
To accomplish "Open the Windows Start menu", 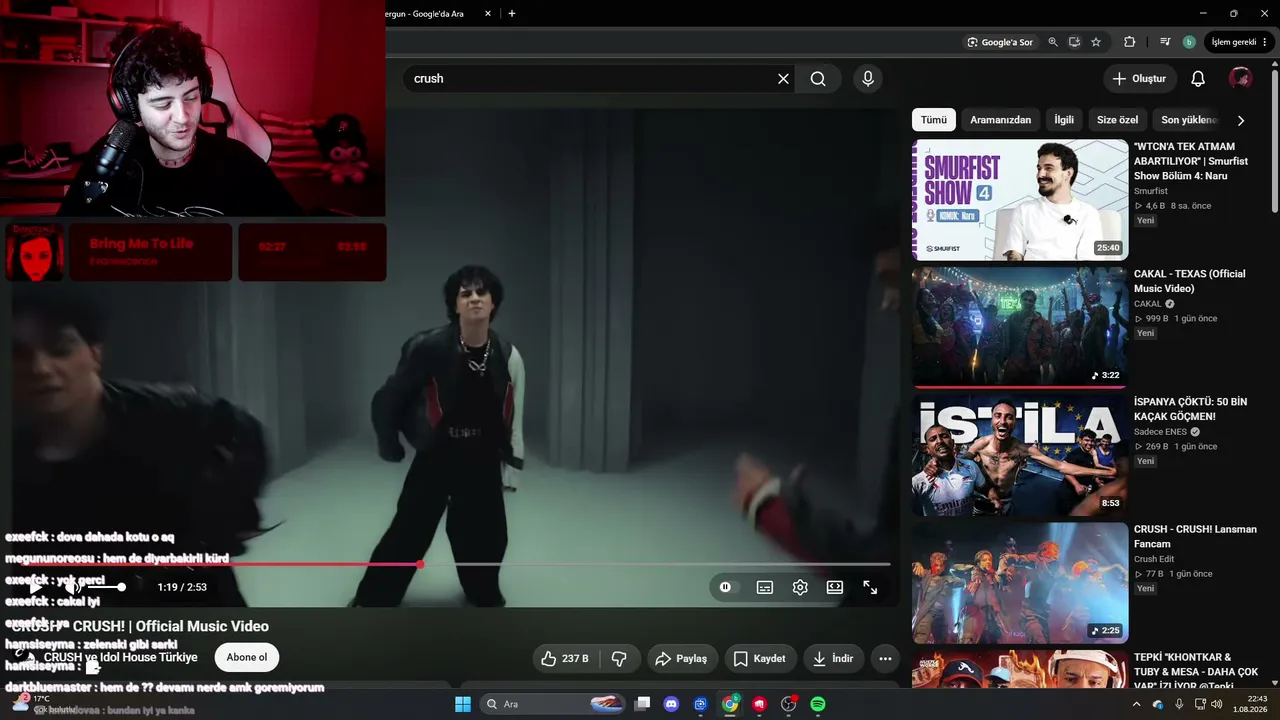I will tap(463, 704).
